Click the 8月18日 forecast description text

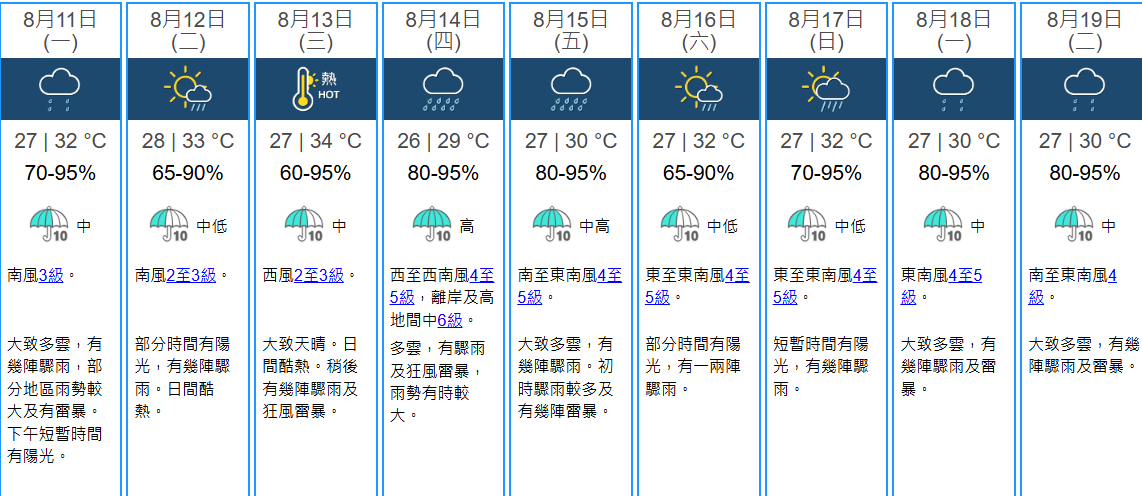pyautogui.click(x=947, y=365)
